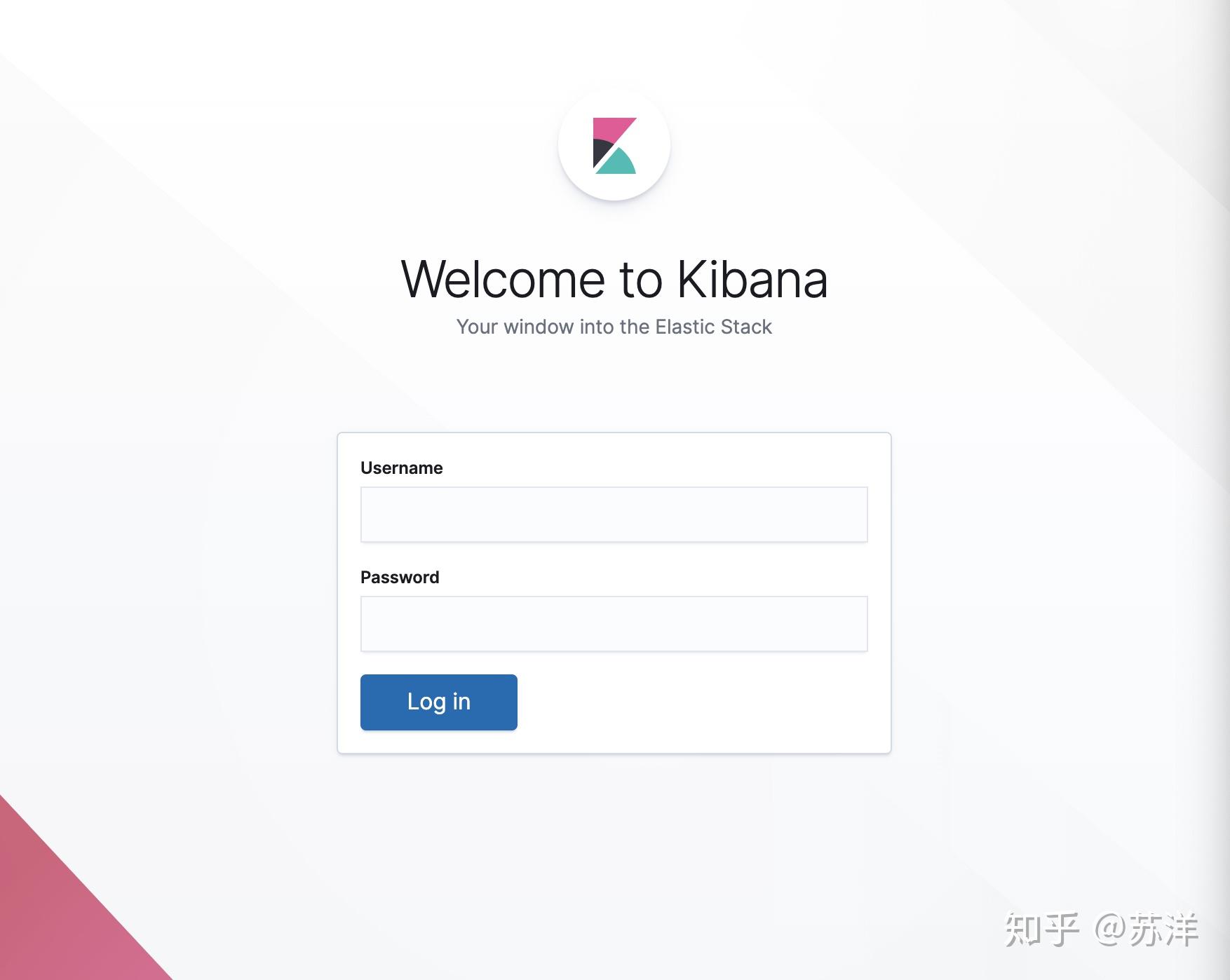Focus the Username input field
The height and width of the screenshot is (980, 1230).
coord(614,515)
